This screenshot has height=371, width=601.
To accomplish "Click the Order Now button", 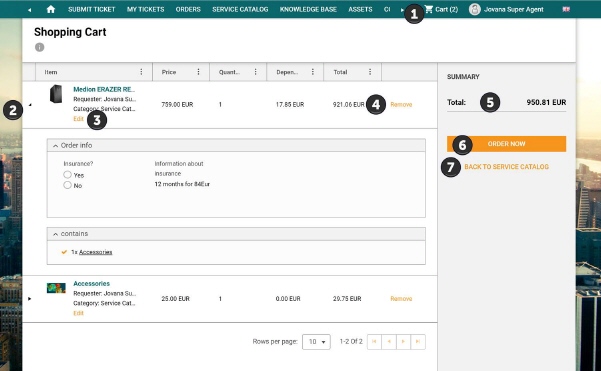I will tap(506, 144).
